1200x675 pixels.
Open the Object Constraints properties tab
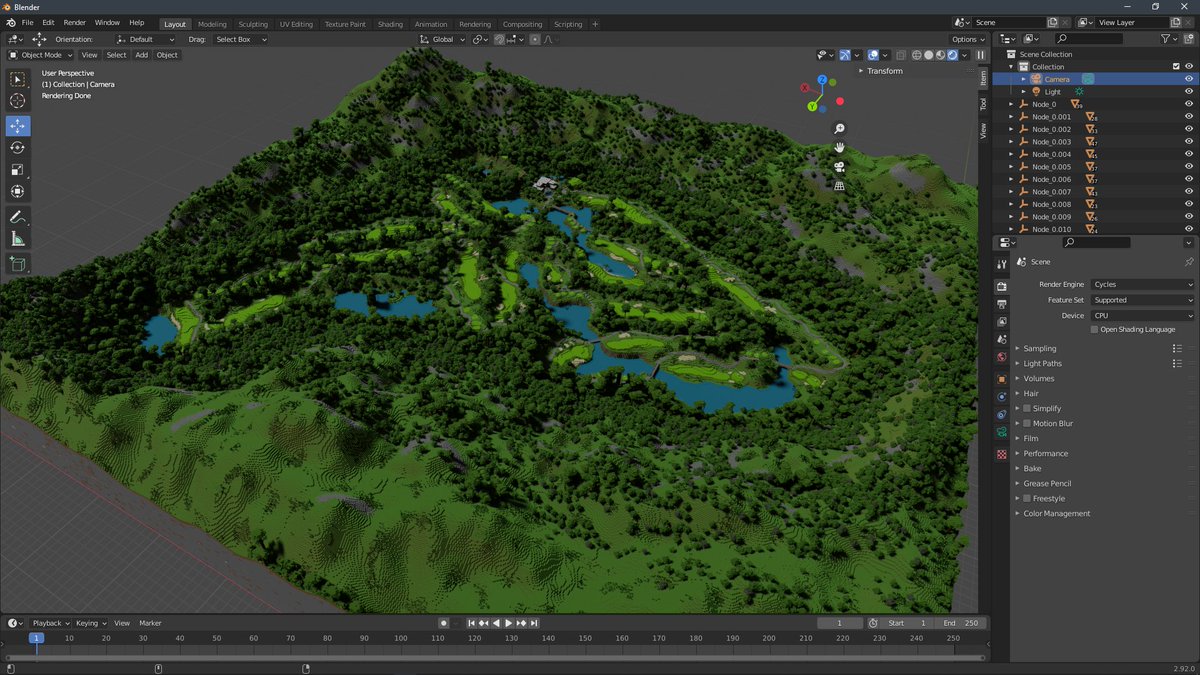(x=1001, y=414)
